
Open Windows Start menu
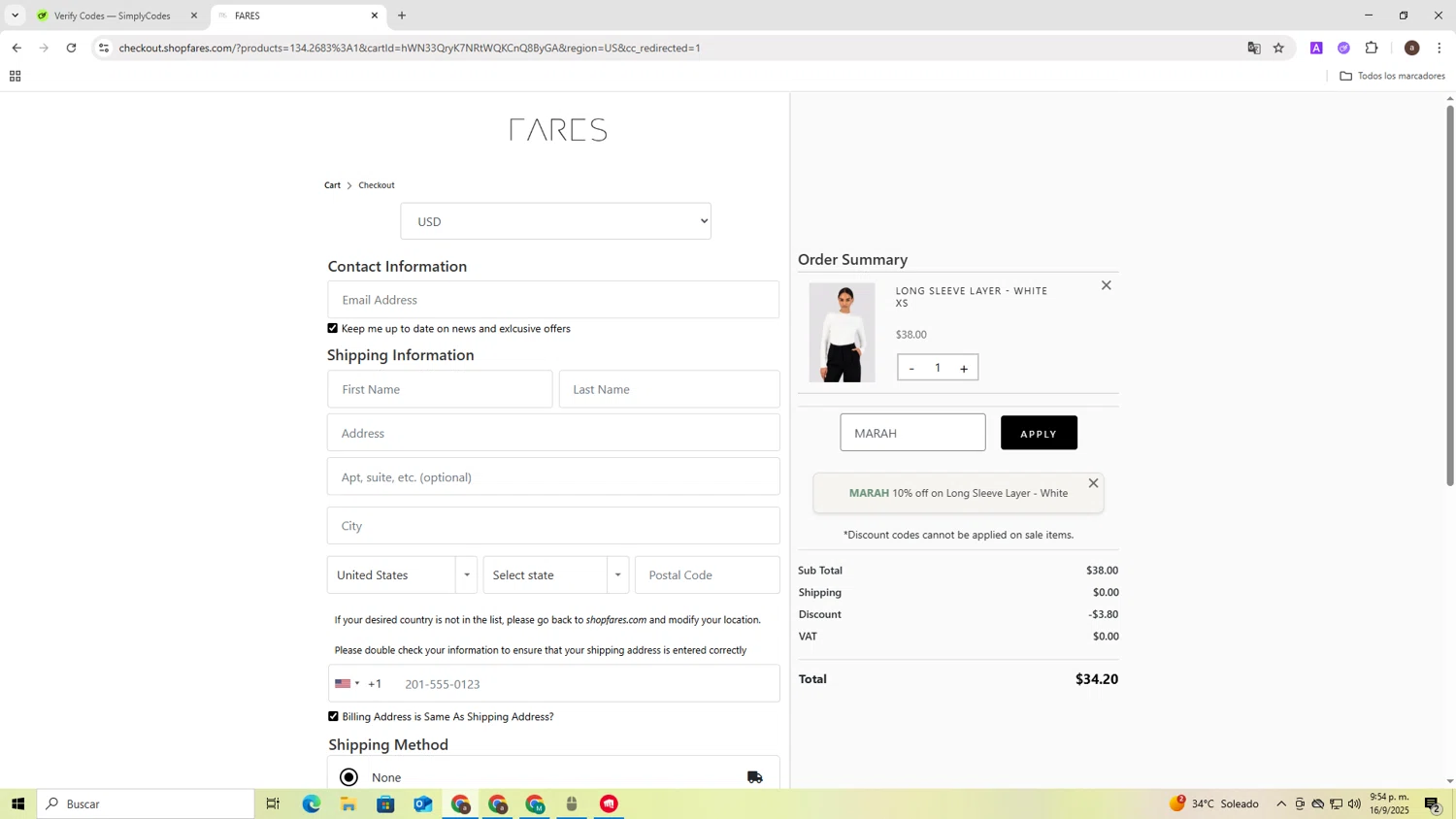pyautogui.click(x=17, y=803)
